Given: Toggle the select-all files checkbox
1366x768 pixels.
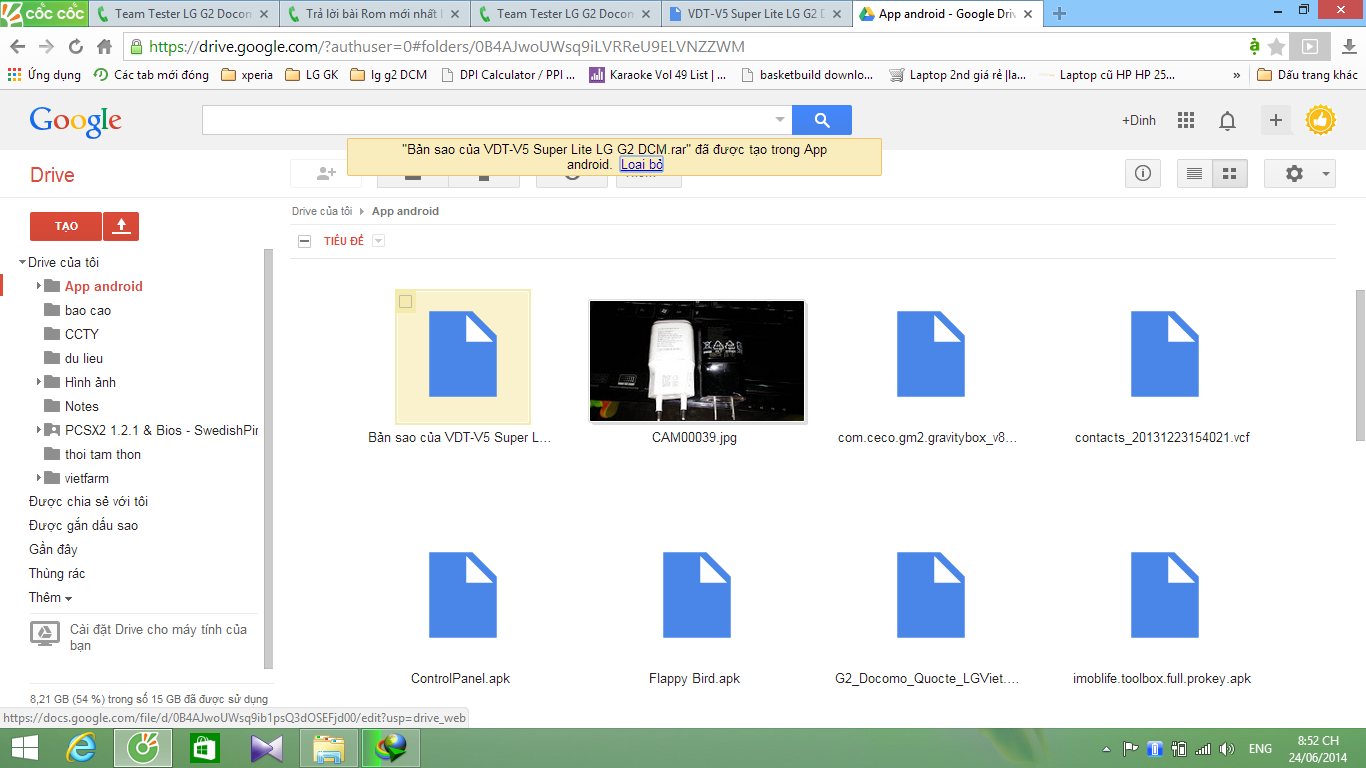Looking at the screenshot, I should click(x=305, y=241).
